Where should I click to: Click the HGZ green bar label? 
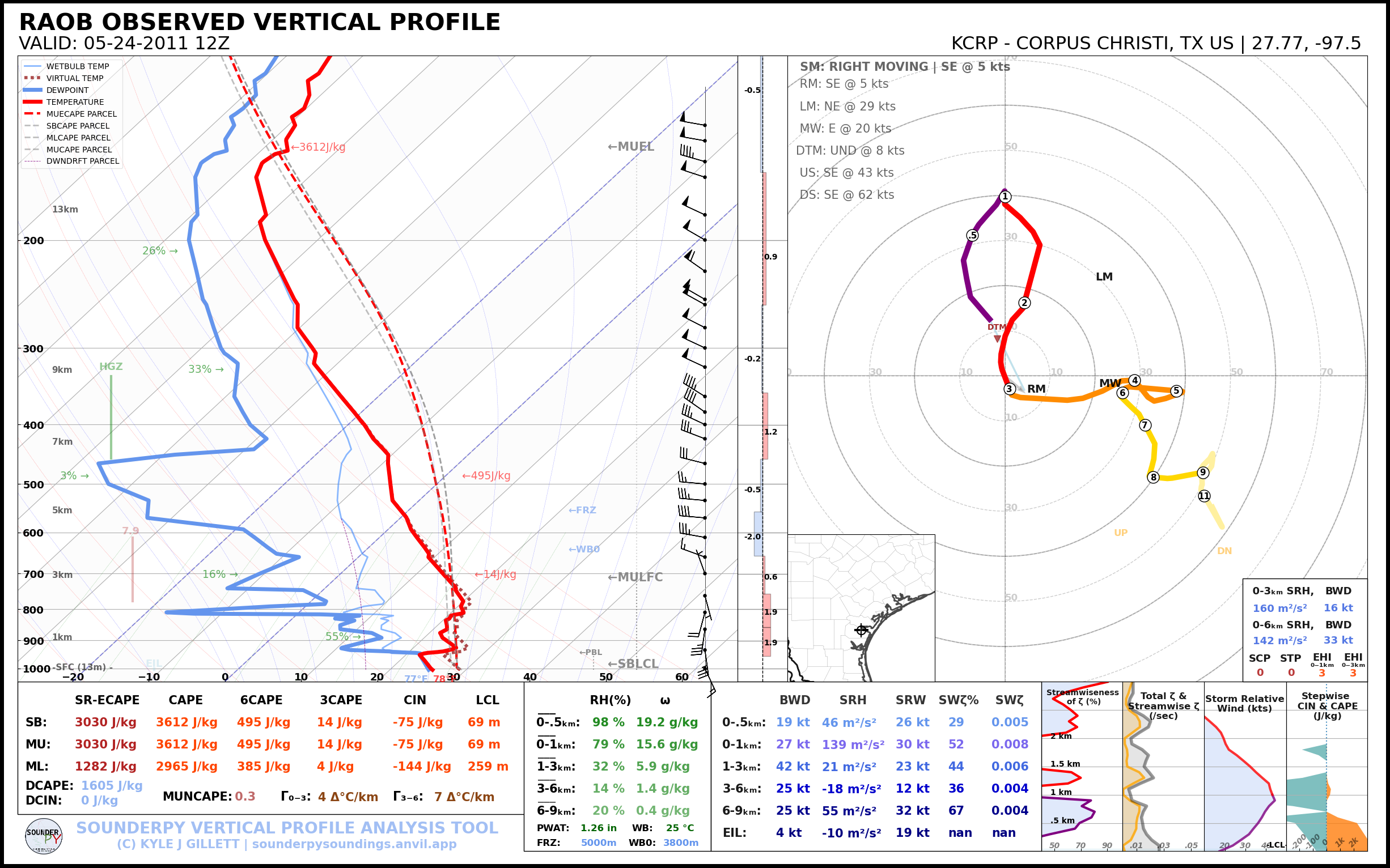[x=111, y=366]
